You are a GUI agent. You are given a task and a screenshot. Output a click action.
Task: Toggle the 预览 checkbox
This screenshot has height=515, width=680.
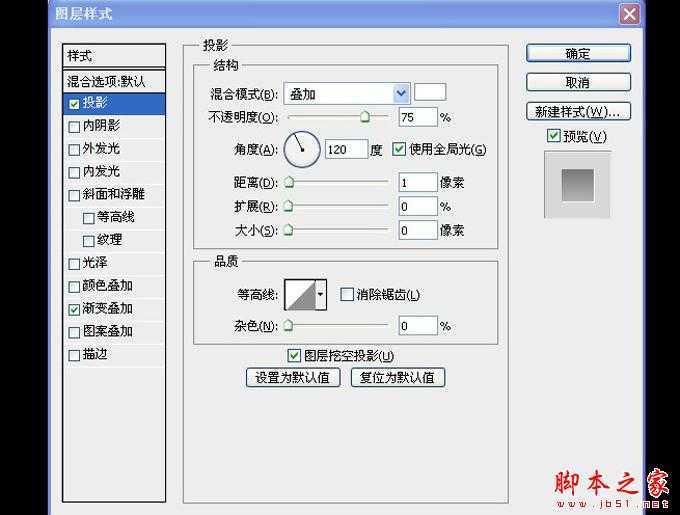click(x=553, y=136)
